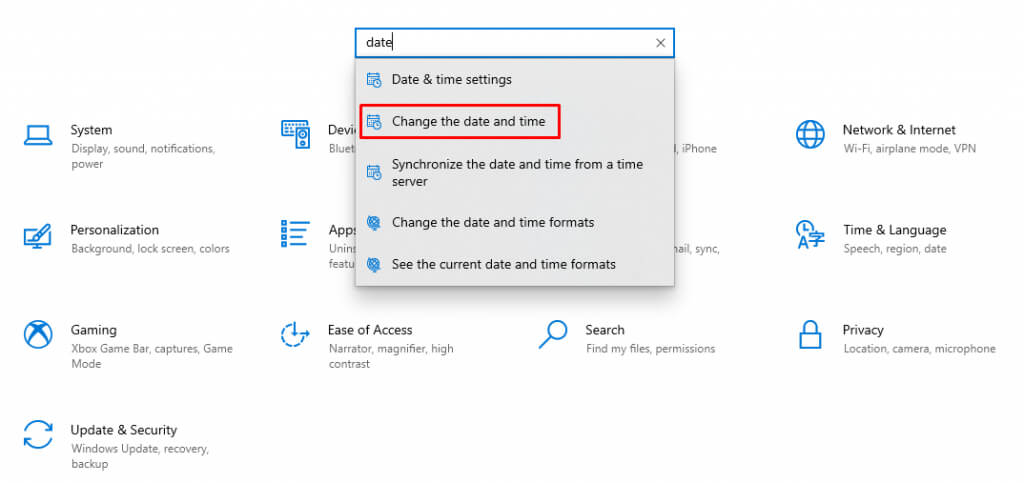Go to Update & Security settings

(123, 430)
